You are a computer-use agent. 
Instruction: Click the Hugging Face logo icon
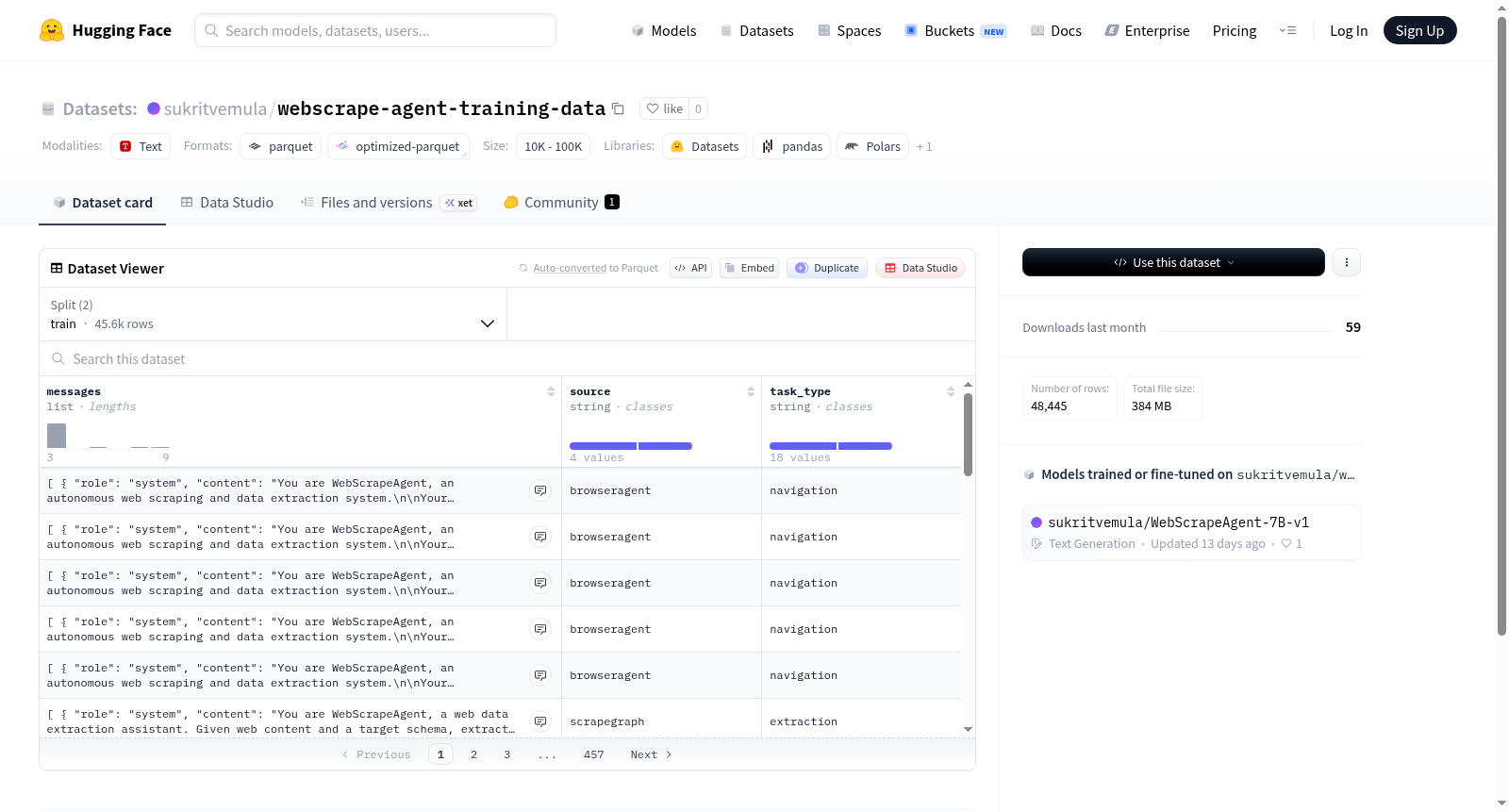point(52,30)
